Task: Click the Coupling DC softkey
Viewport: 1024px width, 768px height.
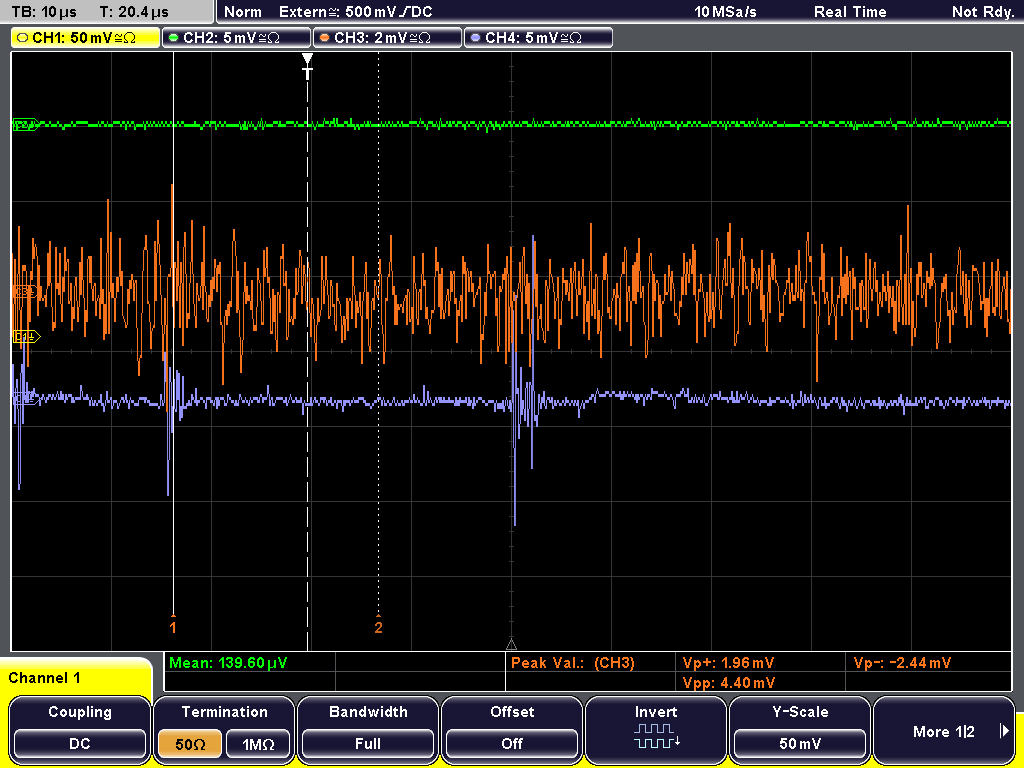Action: point(80,729)
